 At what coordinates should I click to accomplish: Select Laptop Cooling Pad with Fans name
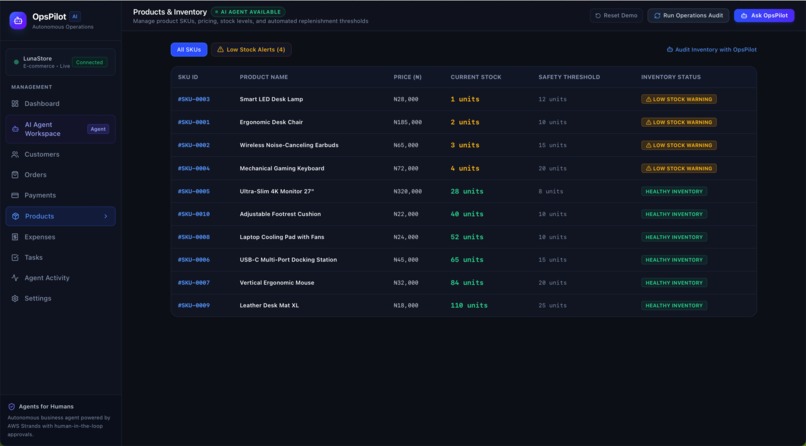(282, 237)
